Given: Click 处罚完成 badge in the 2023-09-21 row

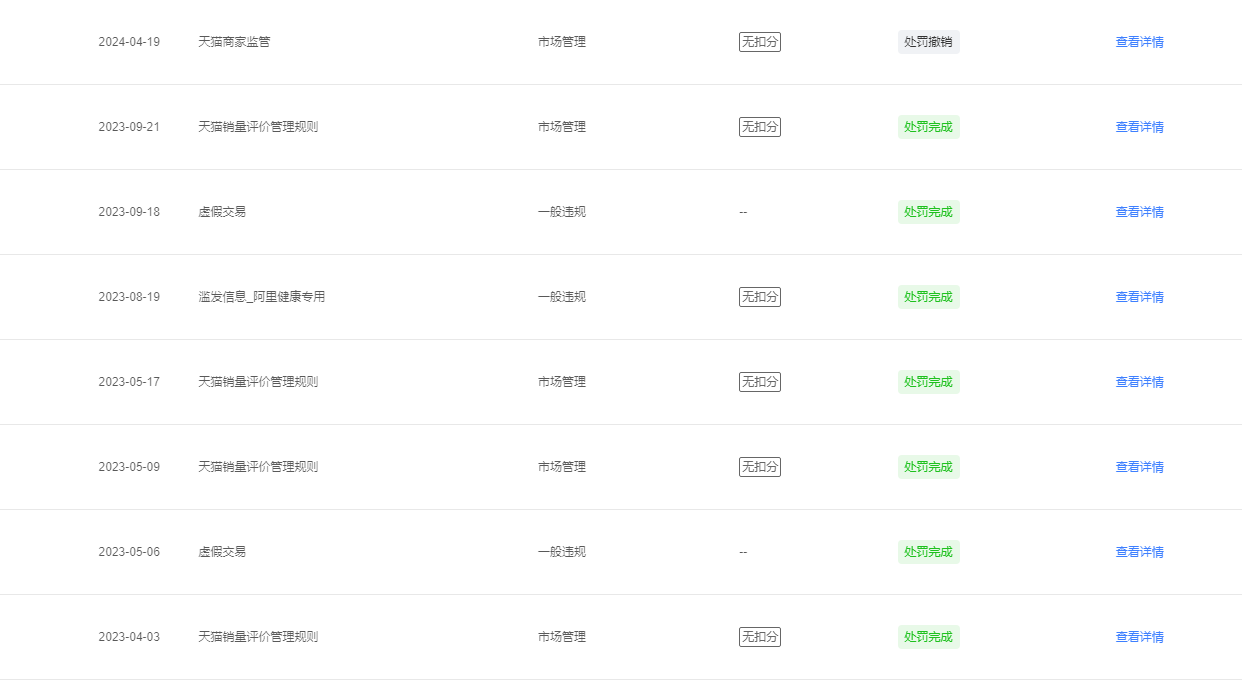Looking at the screenshot, I should point(928,127).
